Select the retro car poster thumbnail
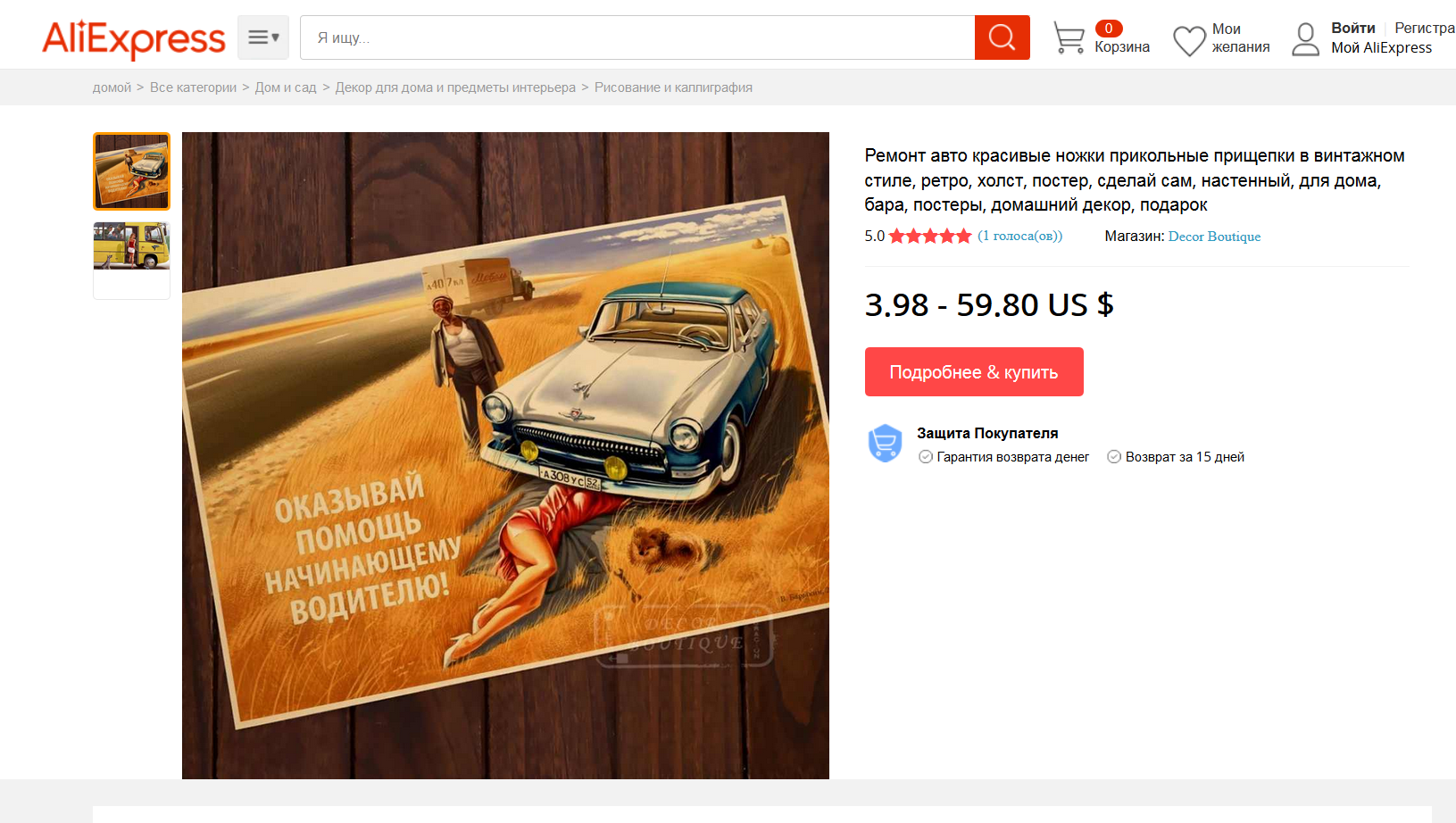 [x=132, y=171]
